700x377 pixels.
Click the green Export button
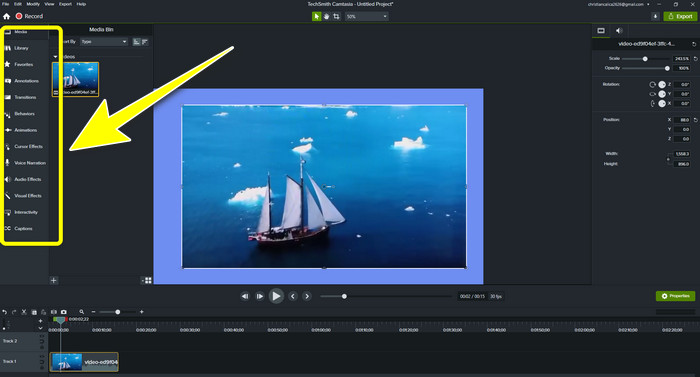coord(680,16)
